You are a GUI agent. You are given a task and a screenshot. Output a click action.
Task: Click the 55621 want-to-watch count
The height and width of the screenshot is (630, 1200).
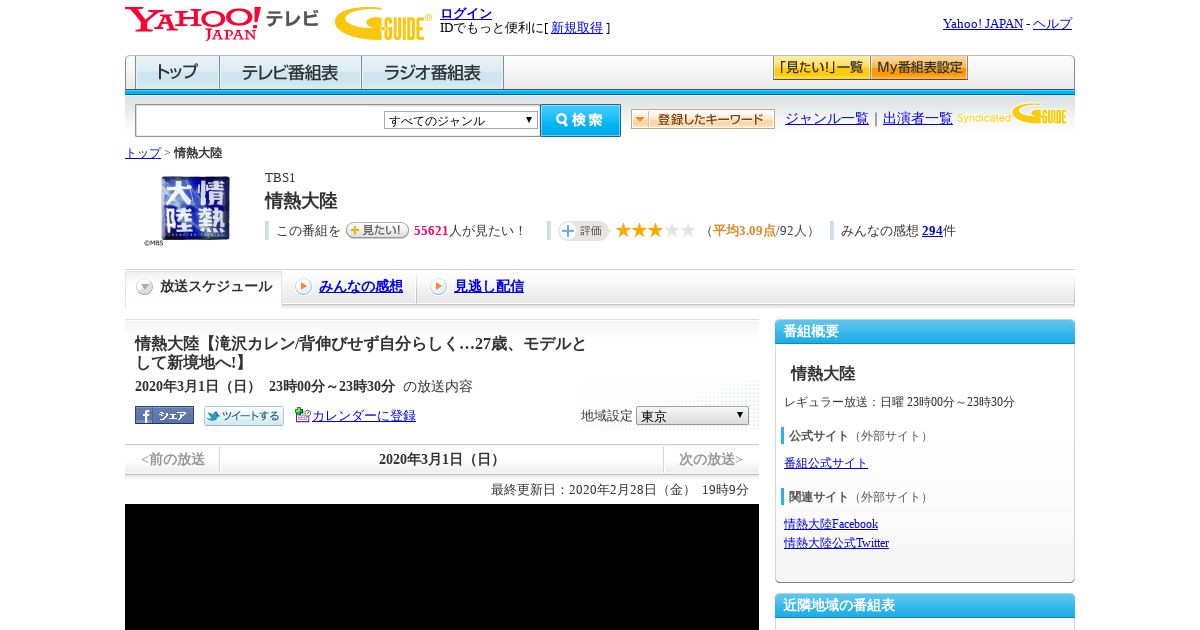point(431,231)
